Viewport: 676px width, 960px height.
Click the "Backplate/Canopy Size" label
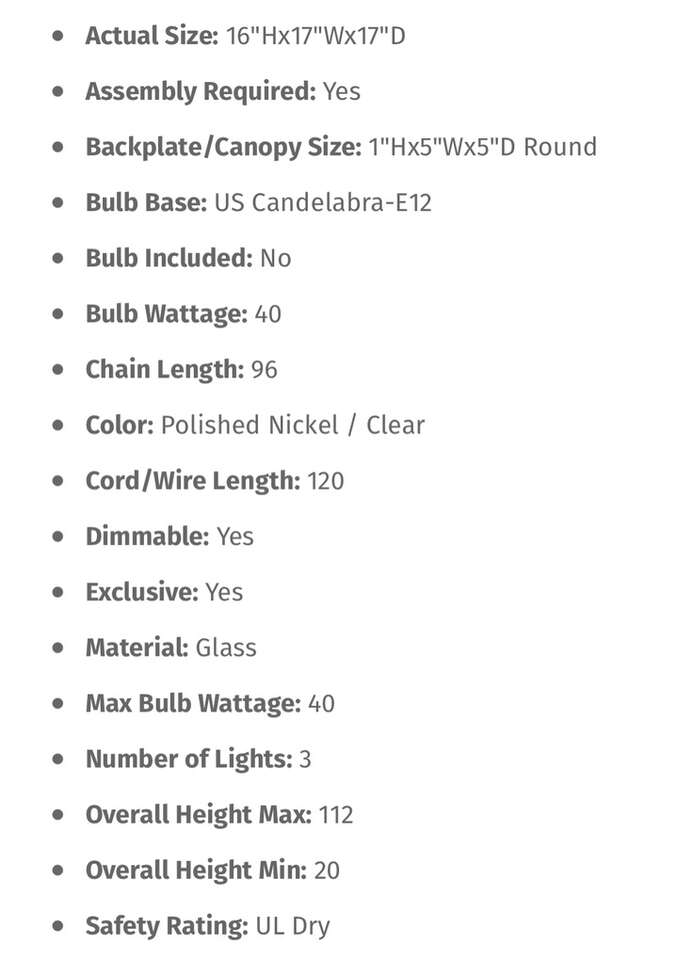pos(223,147)
